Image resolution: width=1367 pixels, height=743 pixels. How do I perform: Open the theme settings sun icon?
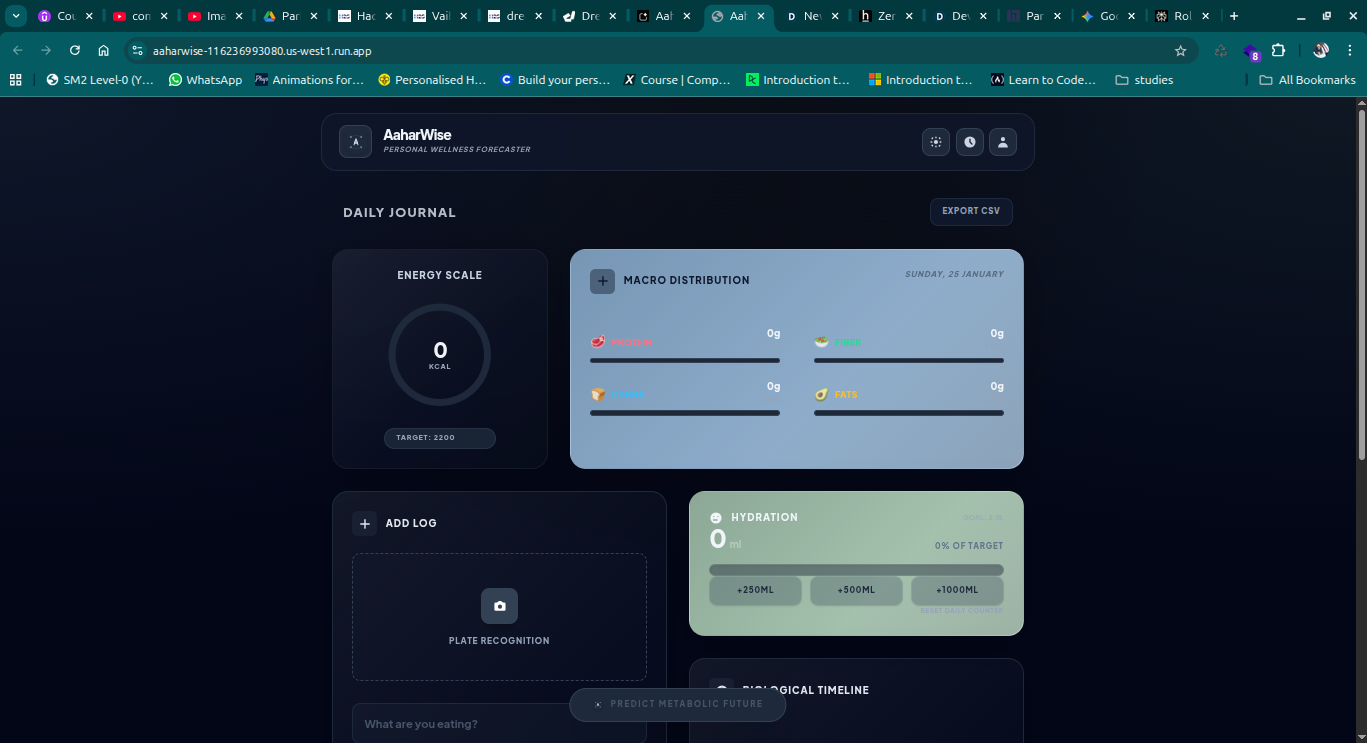click(x=936, y=142)
